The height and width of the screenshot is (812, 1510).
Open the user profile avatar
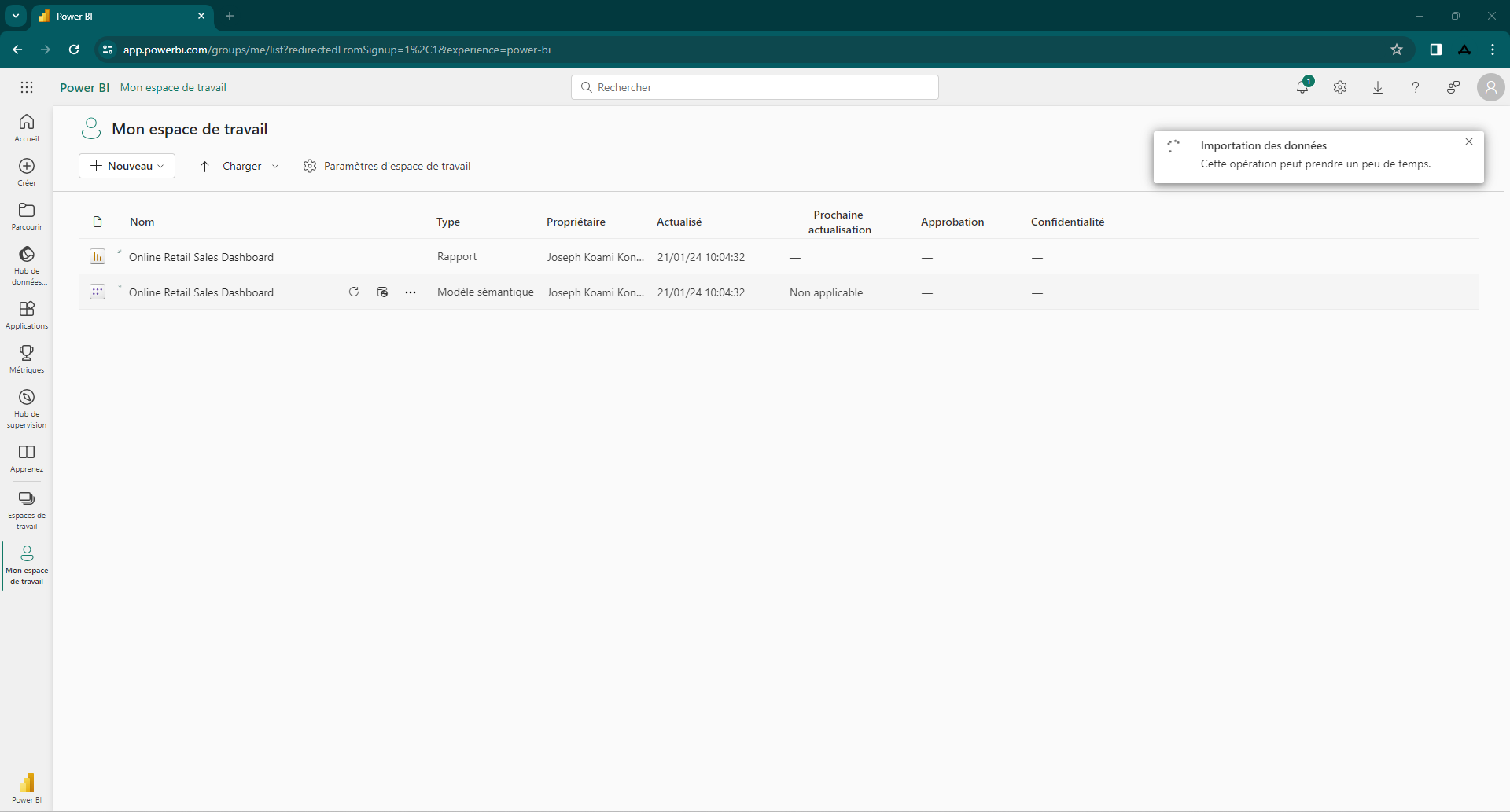coord(1490,87)
